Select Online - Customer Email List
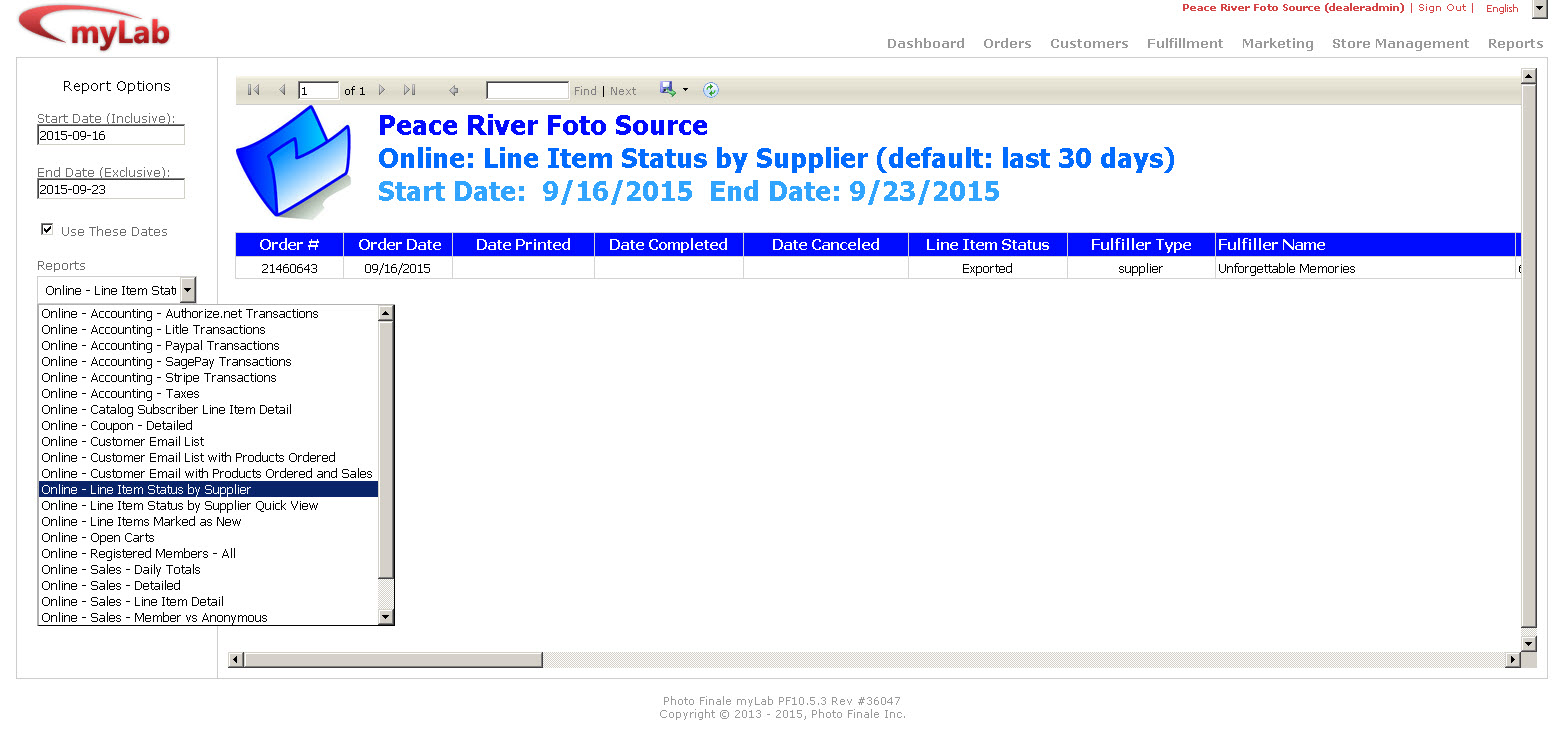 [x=209, y=441]
